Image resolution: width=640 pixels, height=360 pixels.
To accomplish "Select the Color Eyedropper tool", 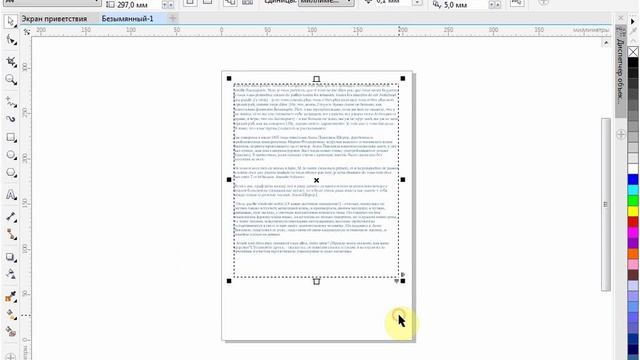I will pyautogui.click(x=11, y=297).
